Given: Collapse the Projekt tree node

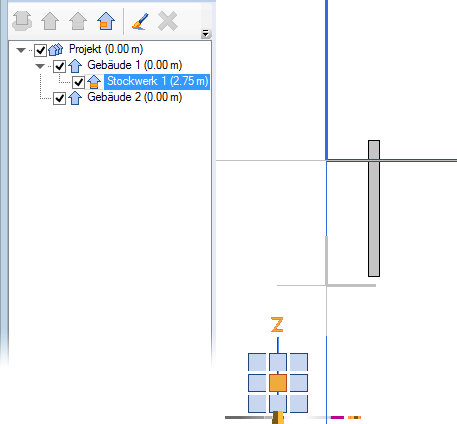Looking at the screenshot, I should pyautogui.click(x=21, y=50).
